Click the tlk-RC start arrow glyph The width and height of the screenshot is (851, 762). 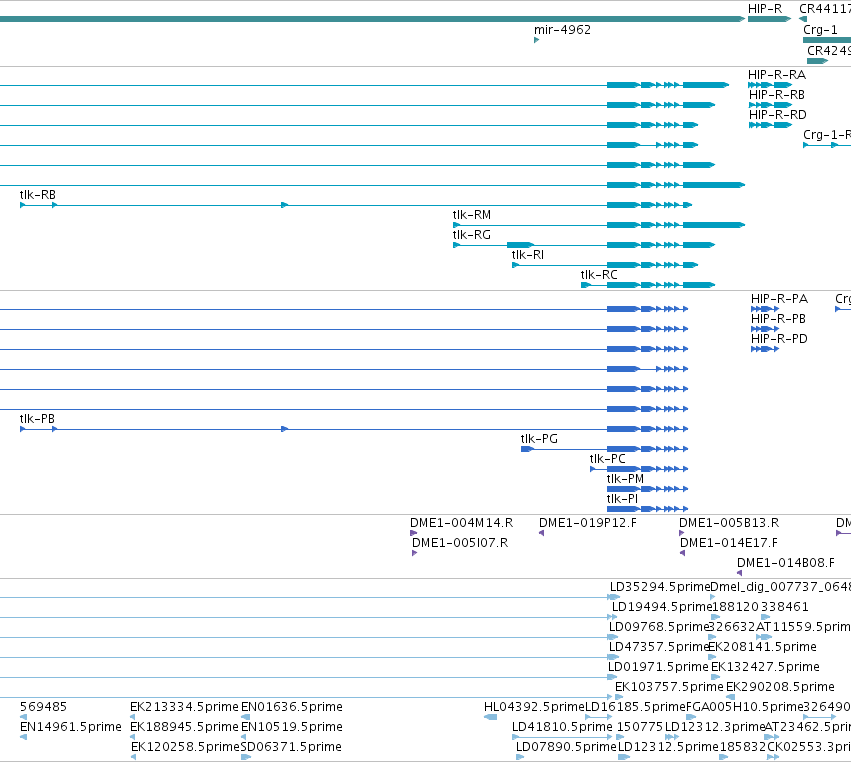(586, 285)
